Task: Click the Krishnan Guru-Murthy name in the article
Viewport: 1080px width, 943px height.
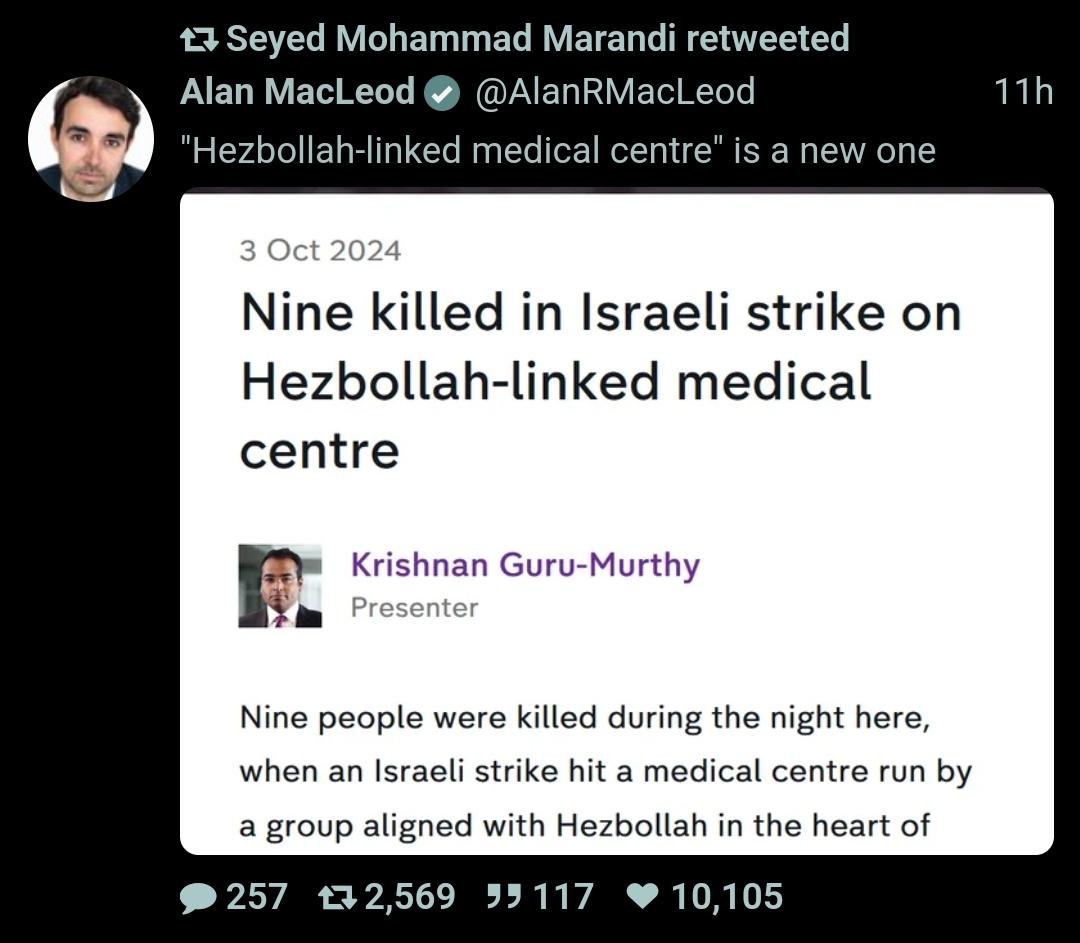Action: pos(525,565)
